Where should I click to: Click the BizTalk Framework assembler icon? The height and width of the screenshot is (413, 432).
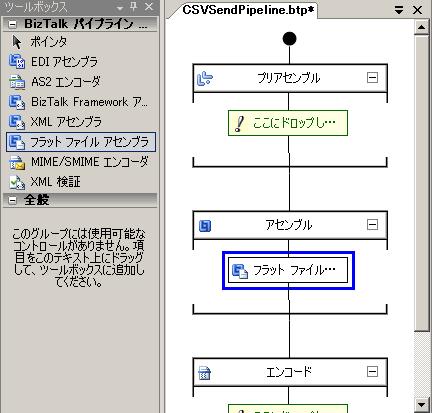(17, 102)
